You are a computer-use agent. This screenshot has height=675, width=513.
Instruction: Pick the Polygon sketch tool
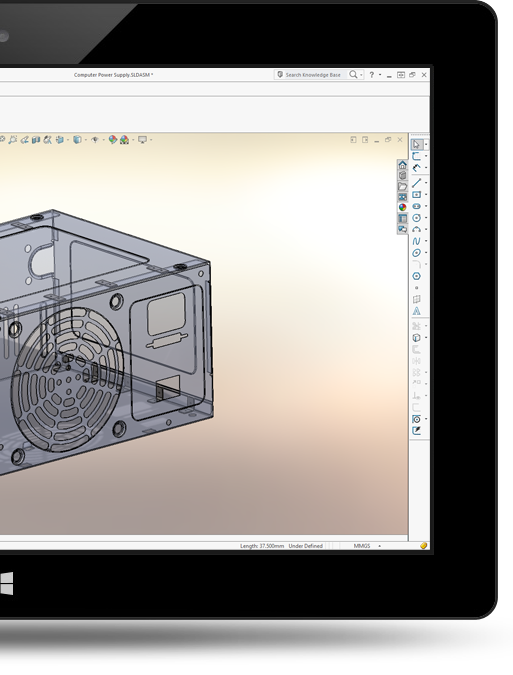tap(416, 276)
